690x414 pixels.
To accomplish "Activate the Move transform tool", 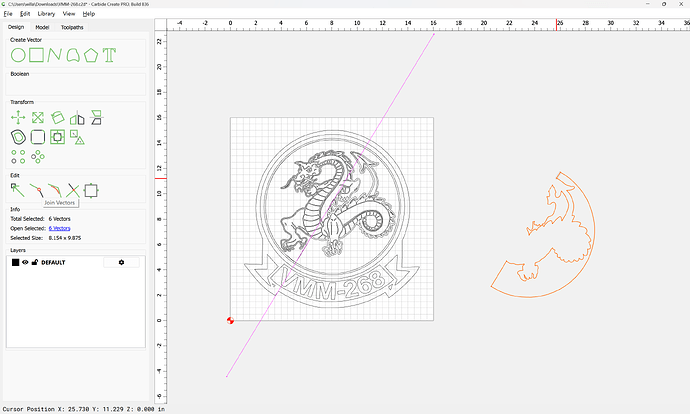I will (x=17, y=118).
